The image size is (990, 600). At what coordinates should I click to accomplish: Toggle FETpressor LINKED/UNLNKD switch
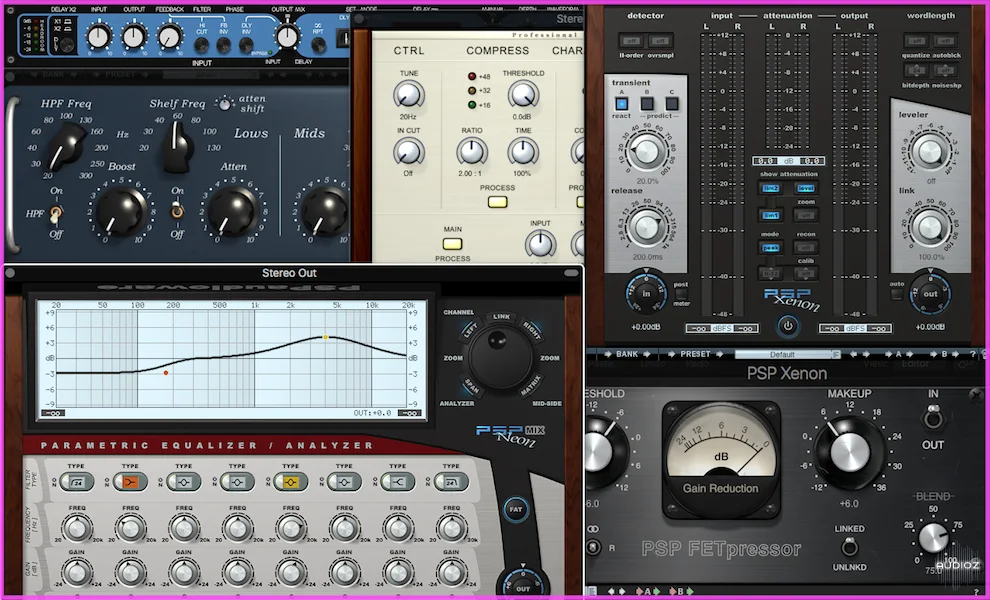pyautogui.click(x=850, y=546)
